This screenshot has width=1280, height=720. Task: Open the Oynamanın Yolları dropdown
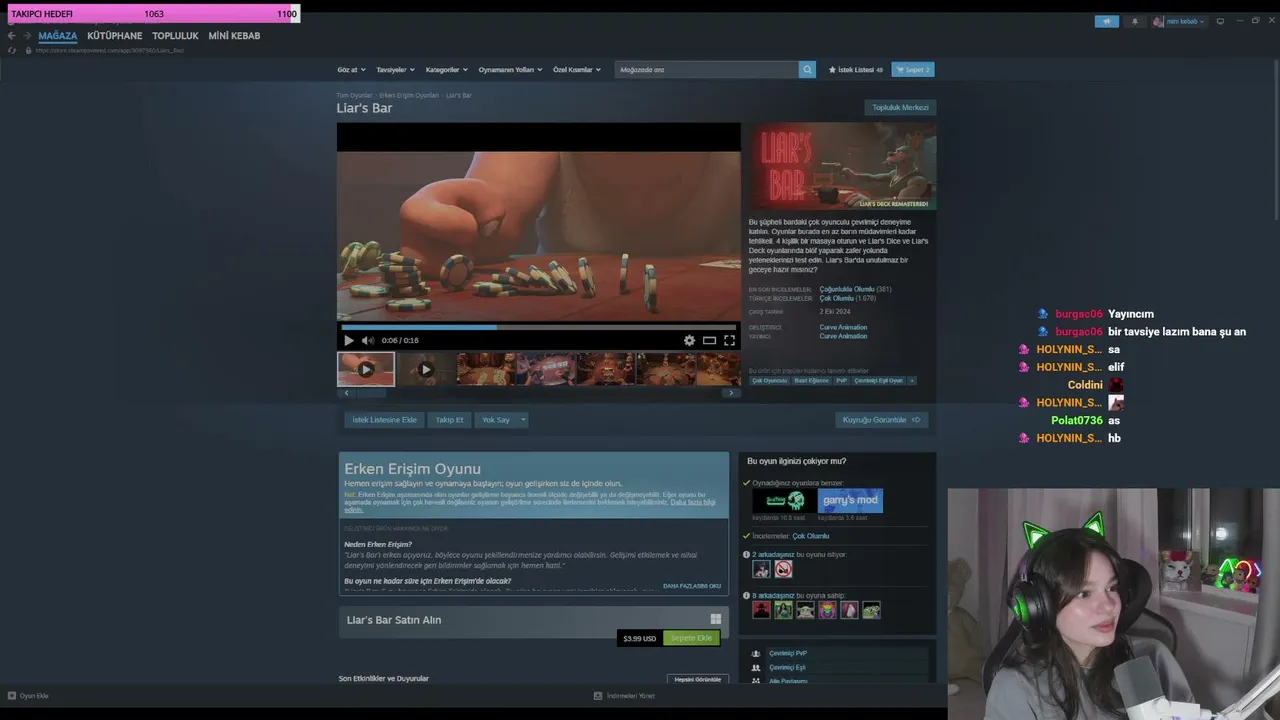[x=510, y=70]
